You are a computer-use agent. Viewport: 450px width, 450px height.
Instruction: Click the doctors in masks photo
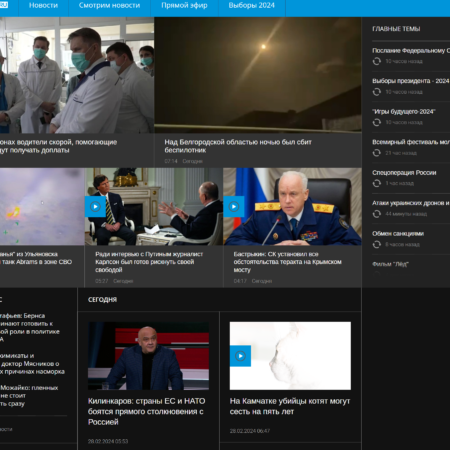pos(77,75)
